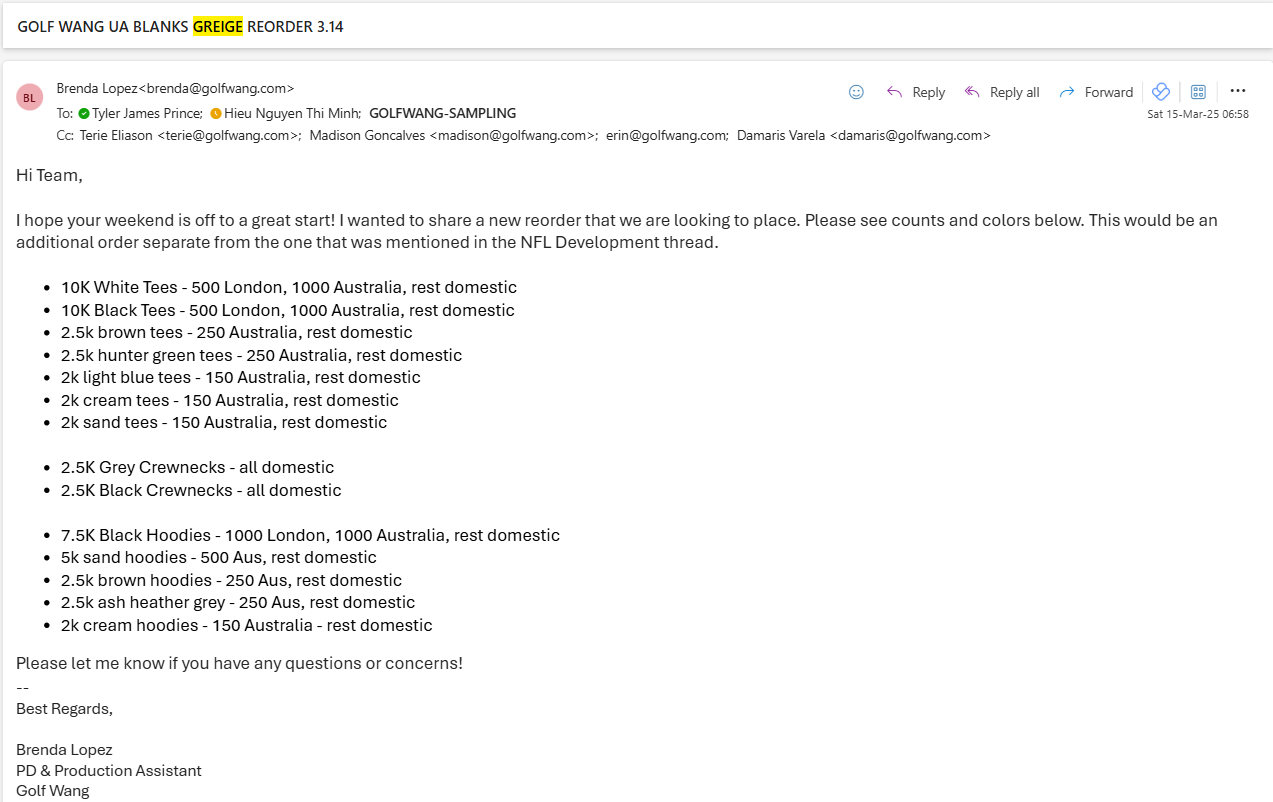This screenshot has width=1273, height=802.
Task: Click the BL sender avatar
Action: (30, 97)
